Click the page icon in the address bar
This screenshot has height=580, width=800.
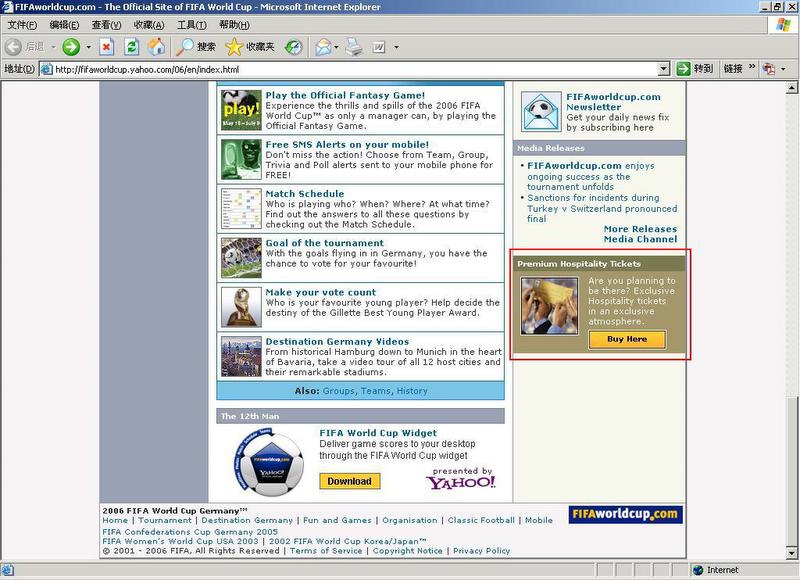point(46,69)
